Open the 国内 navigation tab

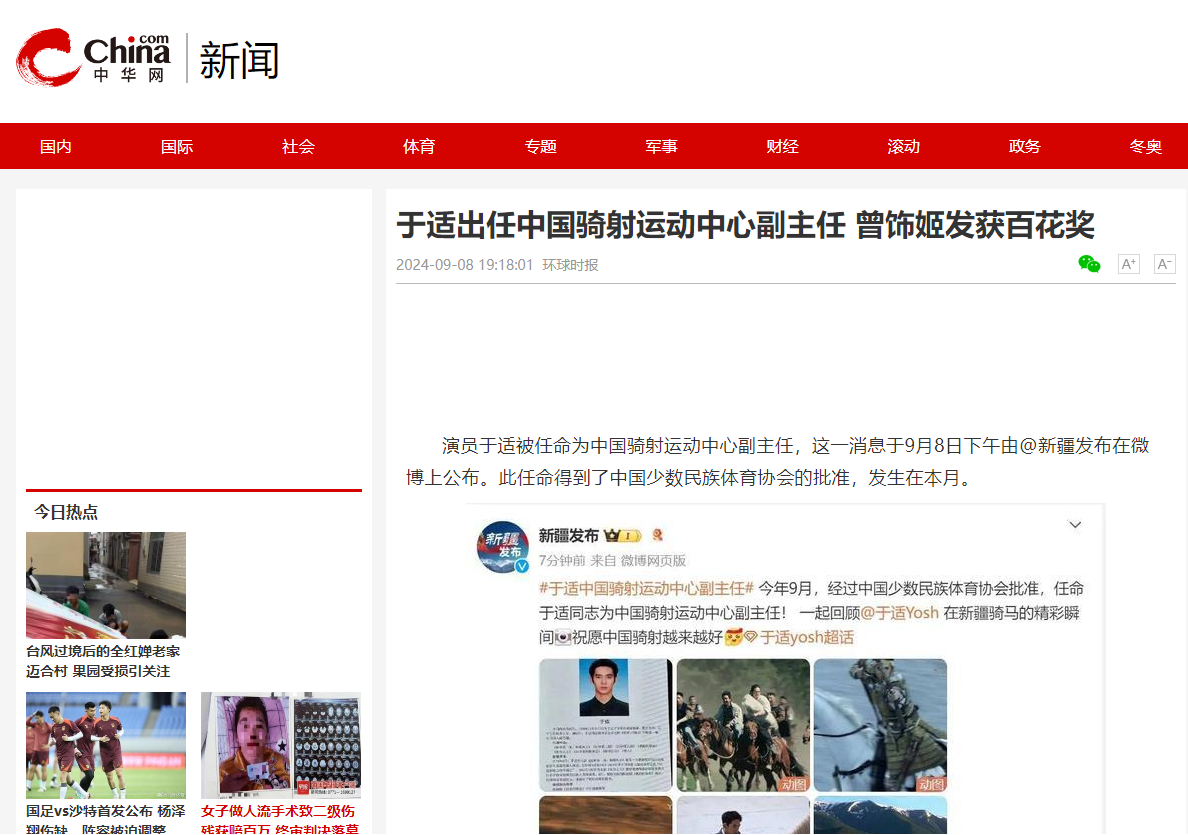click(55, 146)
